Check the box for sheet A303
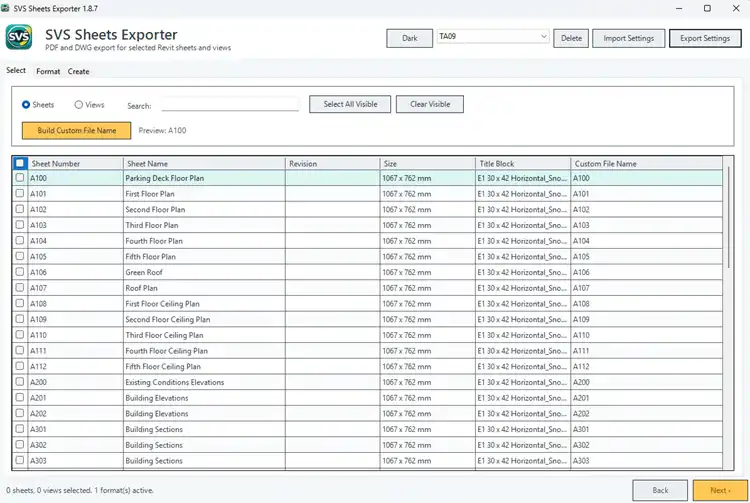Viewport: 750px width, 503px height. 20,460
